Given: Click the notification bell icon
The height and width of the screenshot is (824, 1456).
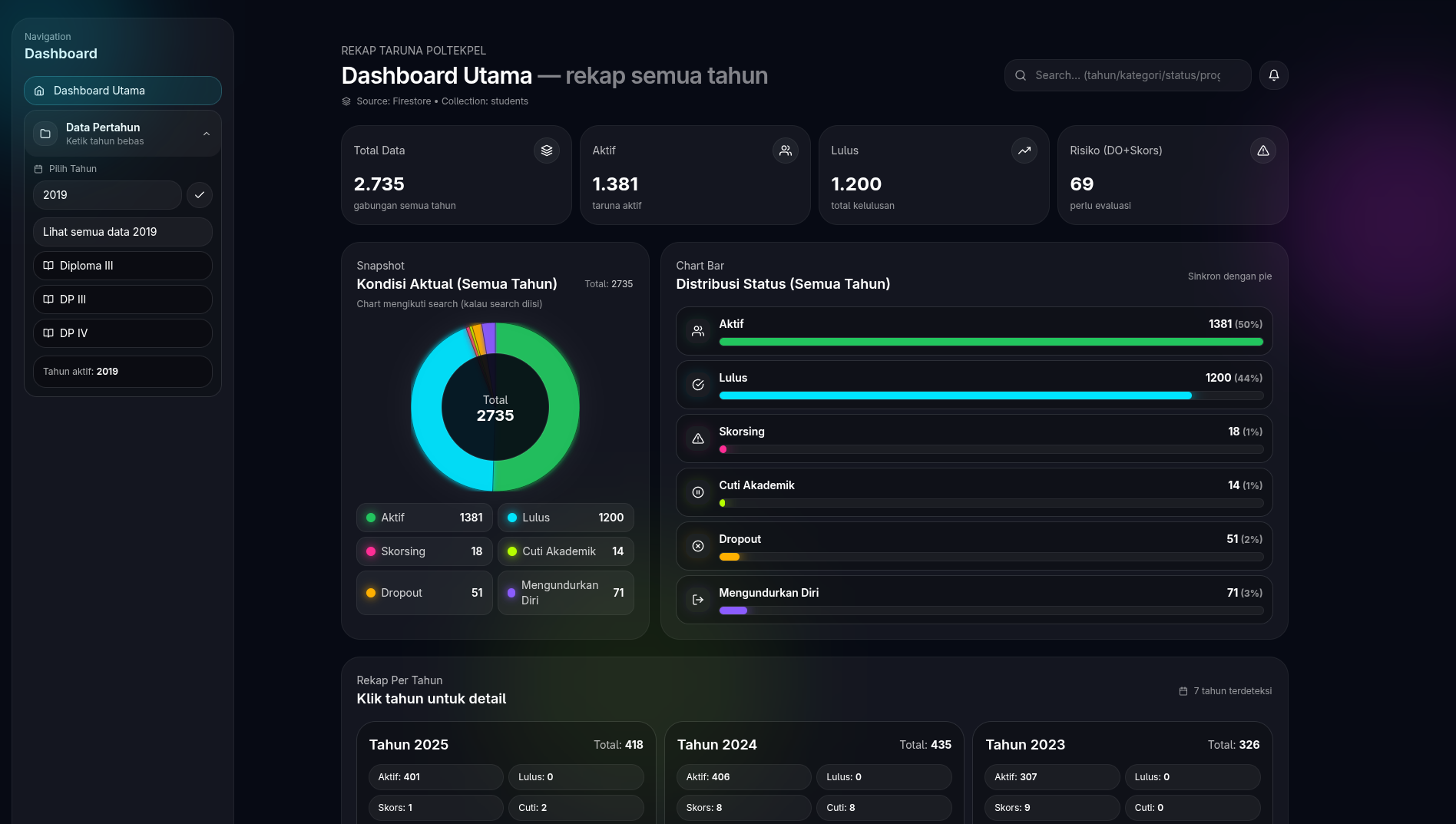Looking at the screenshot, I should pos(1273,75).
